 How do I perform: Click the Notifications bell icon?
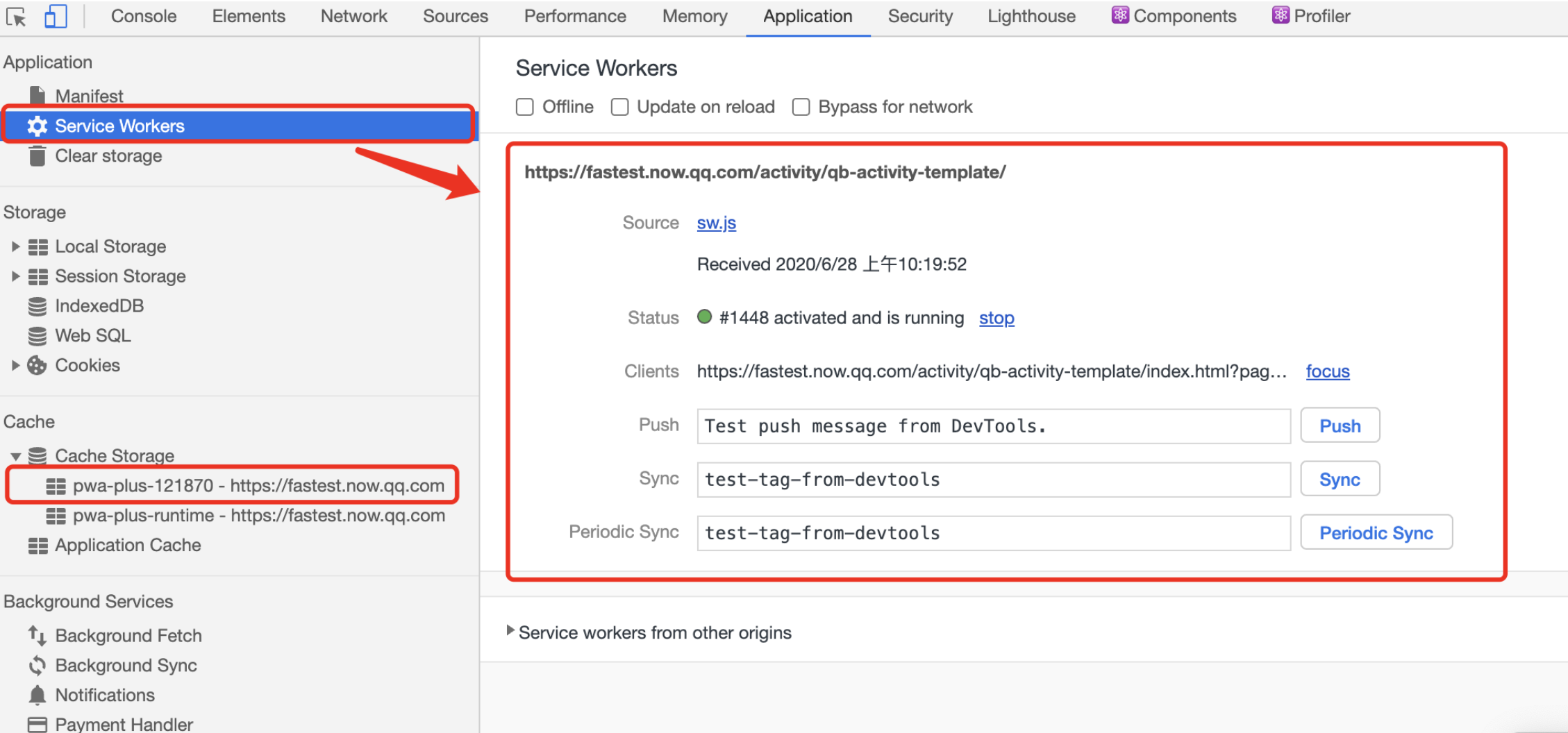coord(37,695)
